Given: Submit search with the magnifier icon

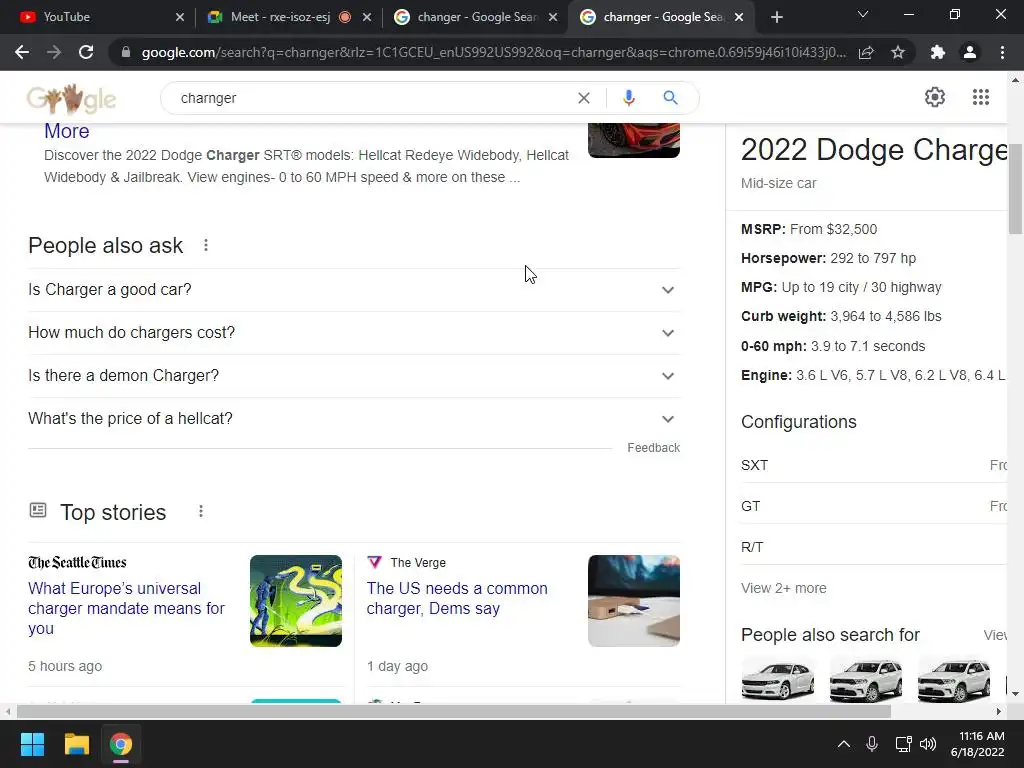Looking at the screenshot, I should point(670,98).
